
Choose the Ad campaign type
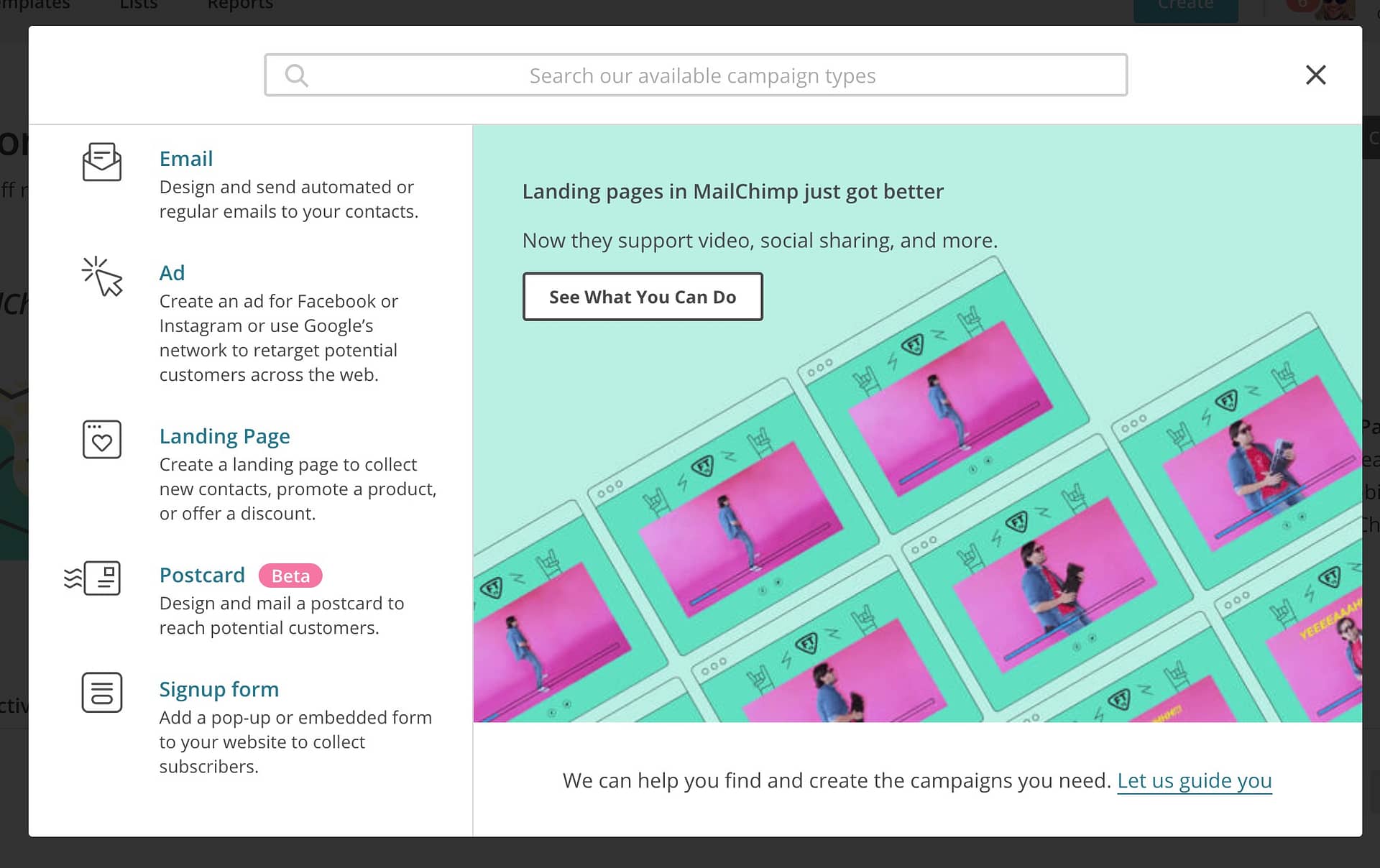click(172, 272)
